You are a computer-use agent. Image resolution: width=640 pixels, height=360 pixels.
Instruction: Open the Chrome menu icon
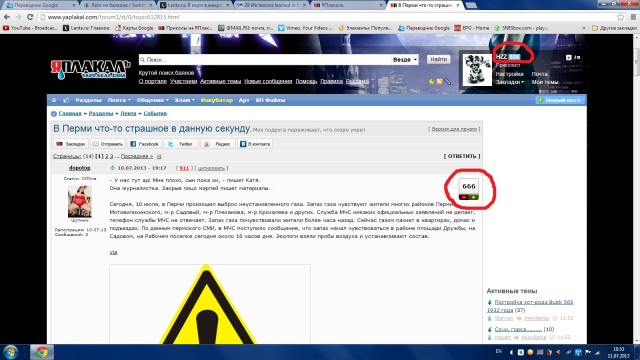633,17
